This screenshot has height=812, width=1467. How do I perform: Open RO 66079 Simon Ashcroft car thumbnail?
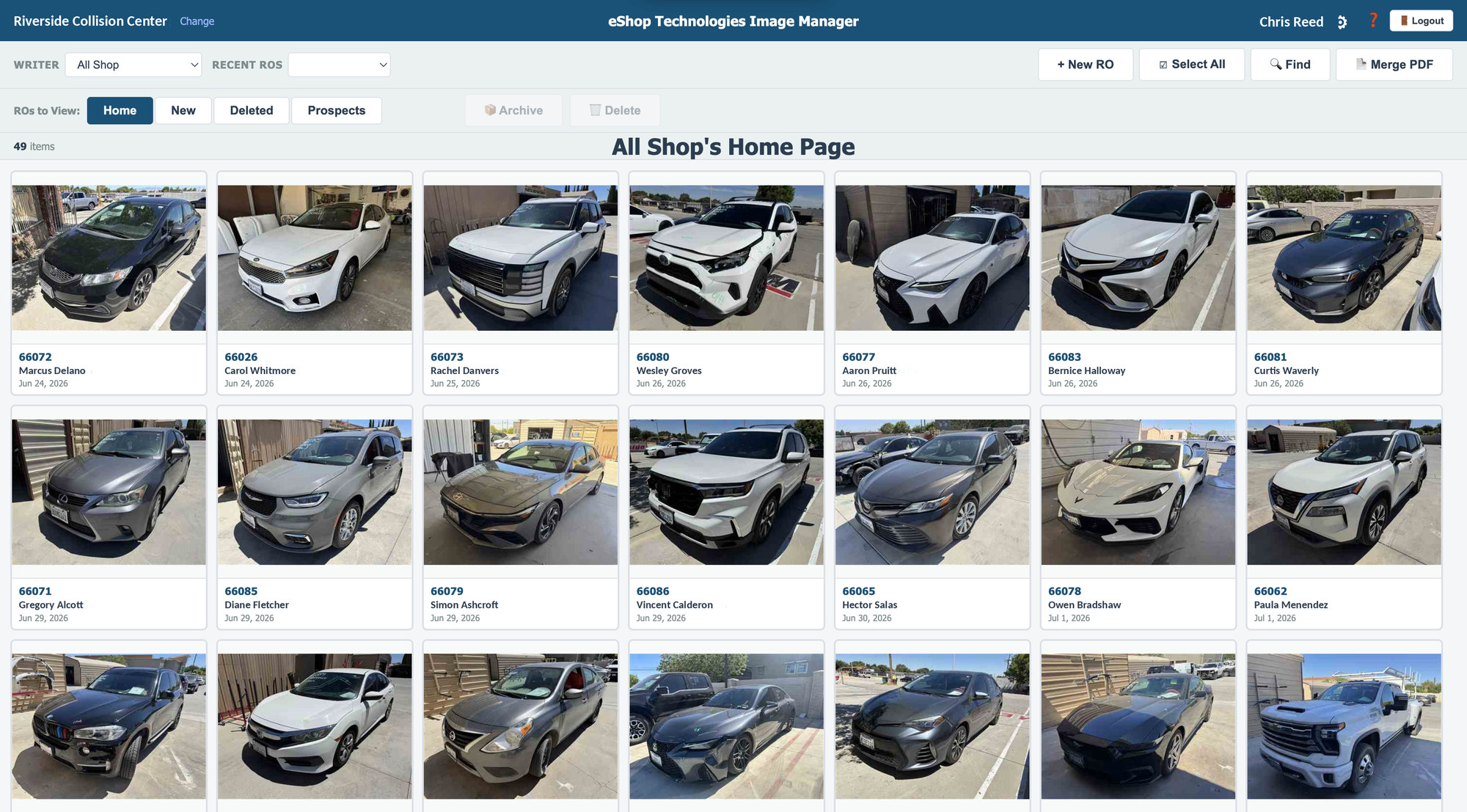click(521, 492)
